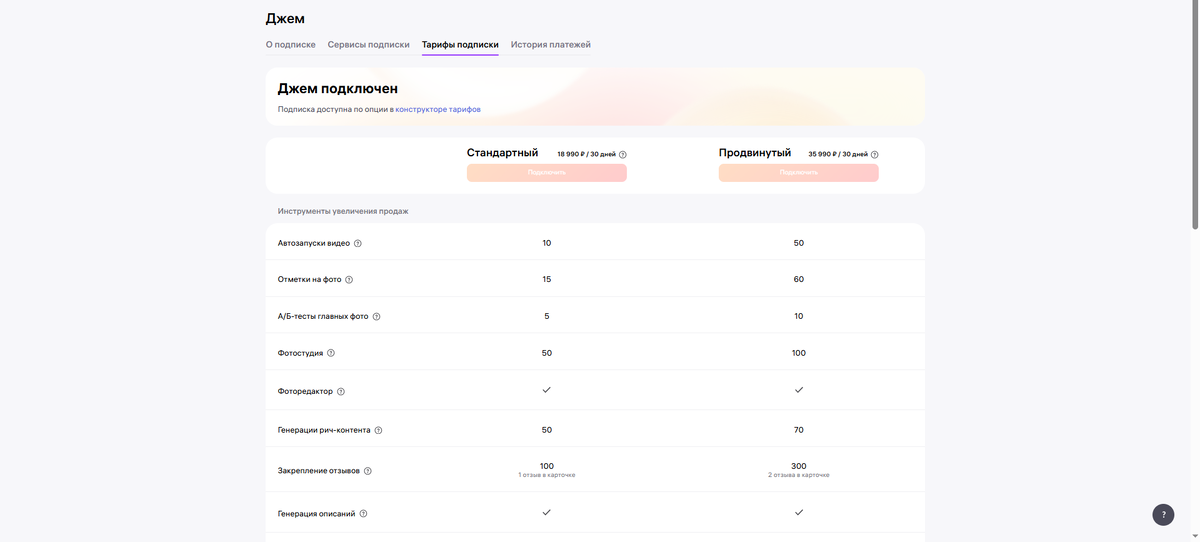
Task: Click the Закрепление отзывов row label
Action: click(319, 471)
